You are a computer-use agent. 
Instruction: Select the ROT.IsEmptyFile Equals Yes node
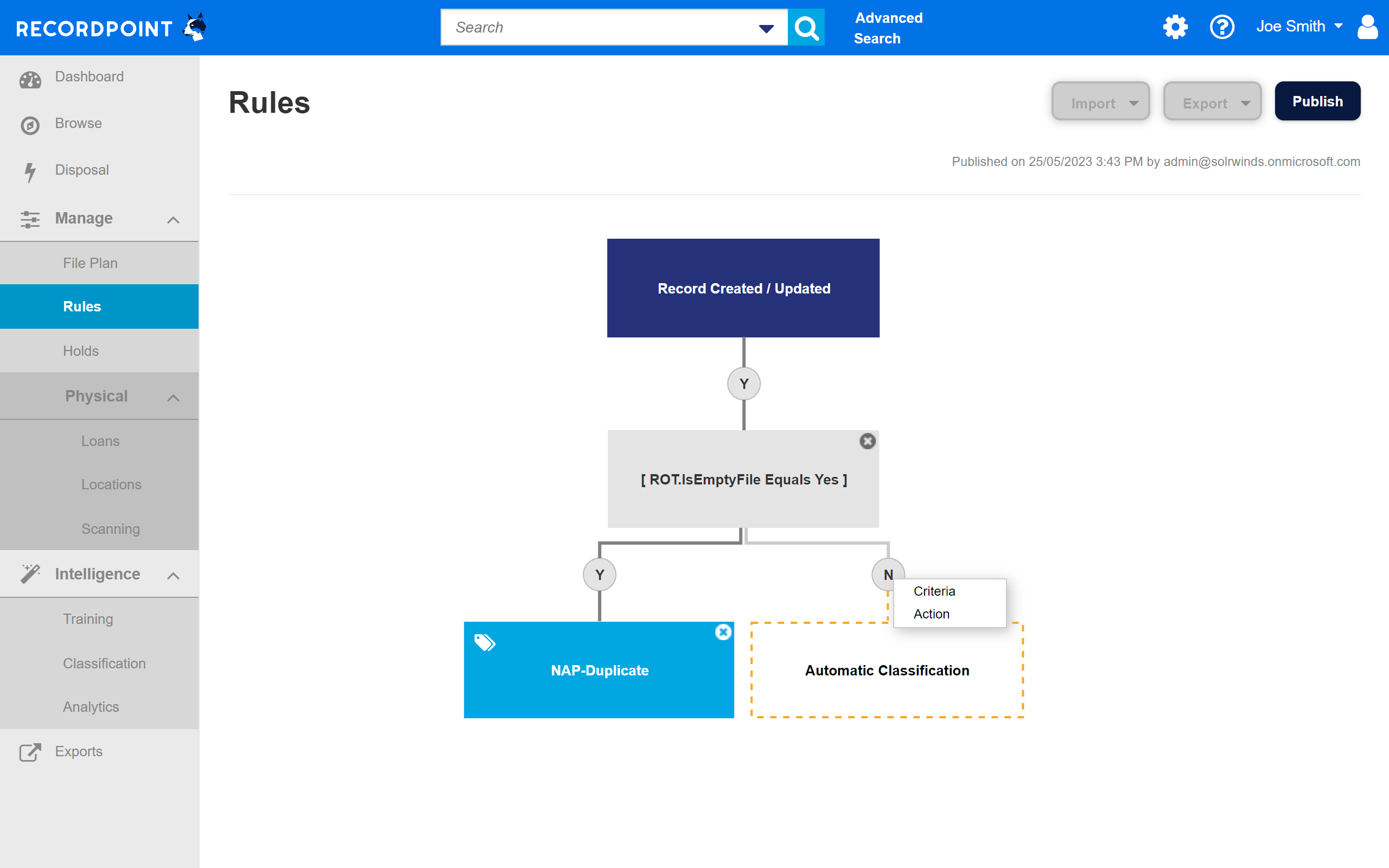pyautogui.click(x=743, y=479)
